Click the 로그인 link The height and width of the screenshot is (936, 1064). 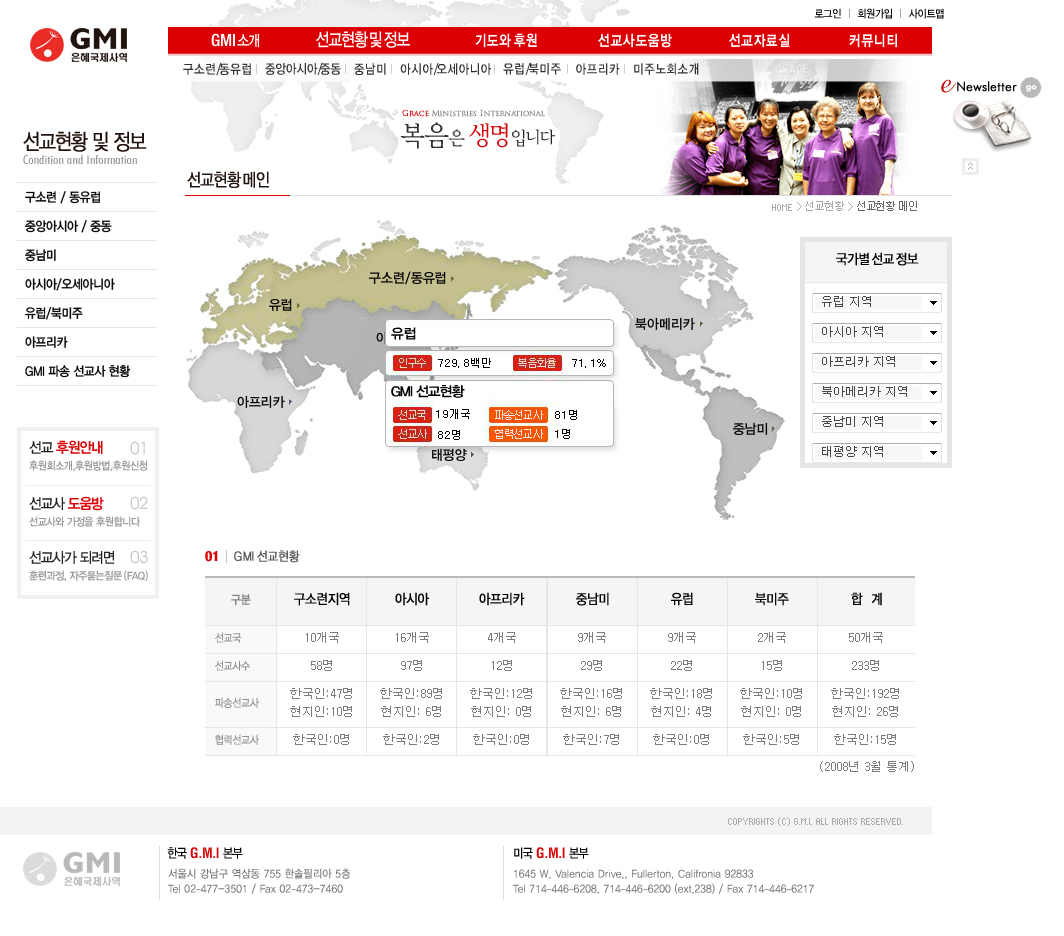click(827, 14)
